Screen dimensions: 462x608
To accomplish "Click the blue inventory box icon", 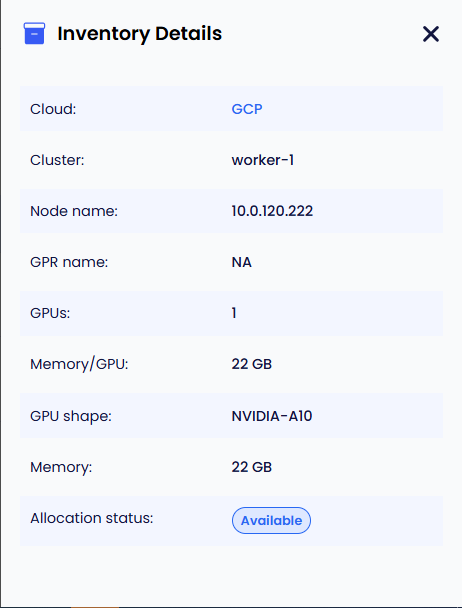I will (x=34, y=33).
